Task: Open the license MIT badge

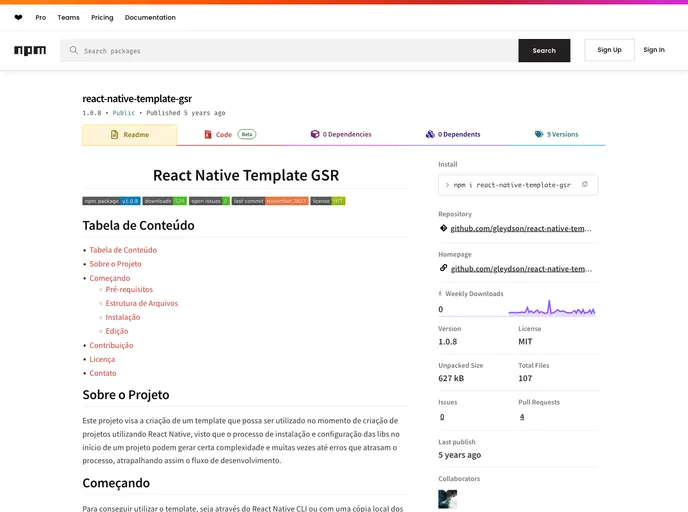Action: coord(328,201)
